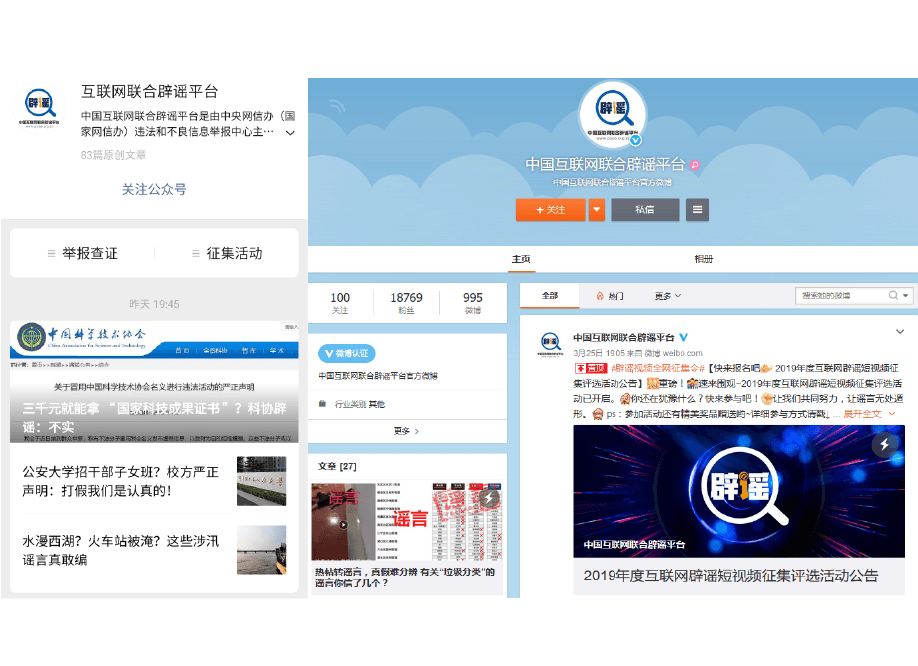Click the 互联网联合辟谣平台 account title
The width and height of the screenshot is (918, 666).
point(149,91)
